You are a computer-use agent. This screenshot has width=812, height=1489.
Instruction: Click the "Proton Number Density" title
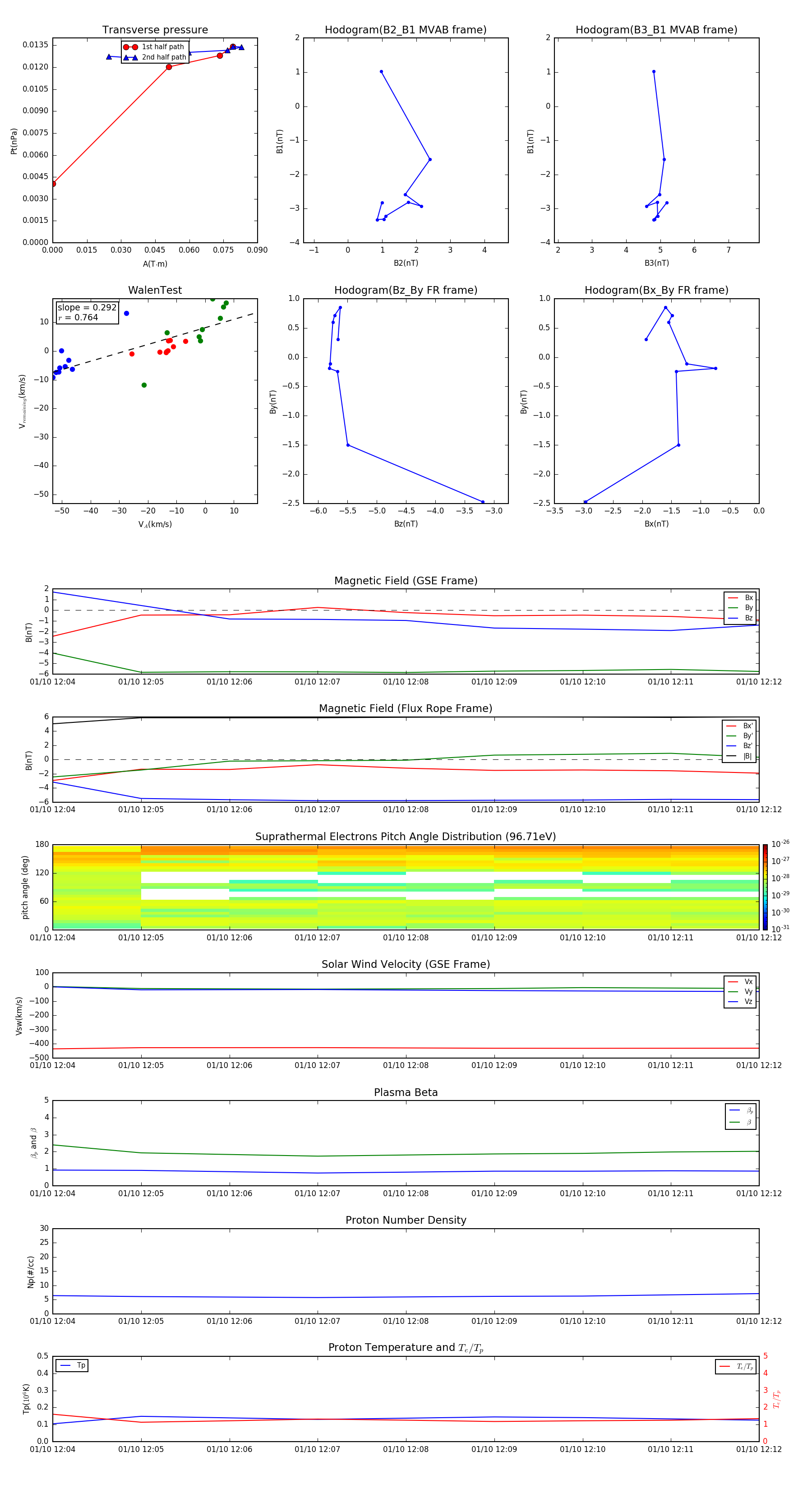tap(406, 1220)
